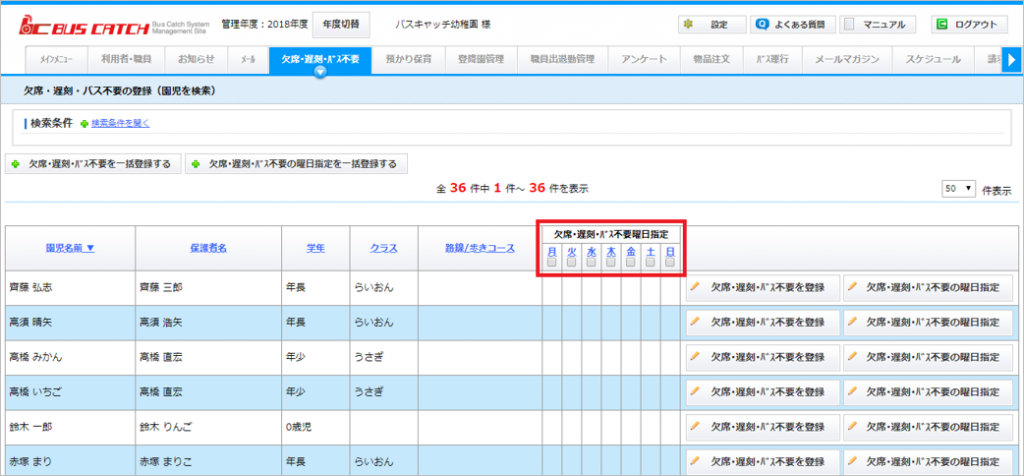This screenshot has height=476, width=1024.
Task: Click 曜日指定 button for 高須 晴矢
Action: click(929, 323)
